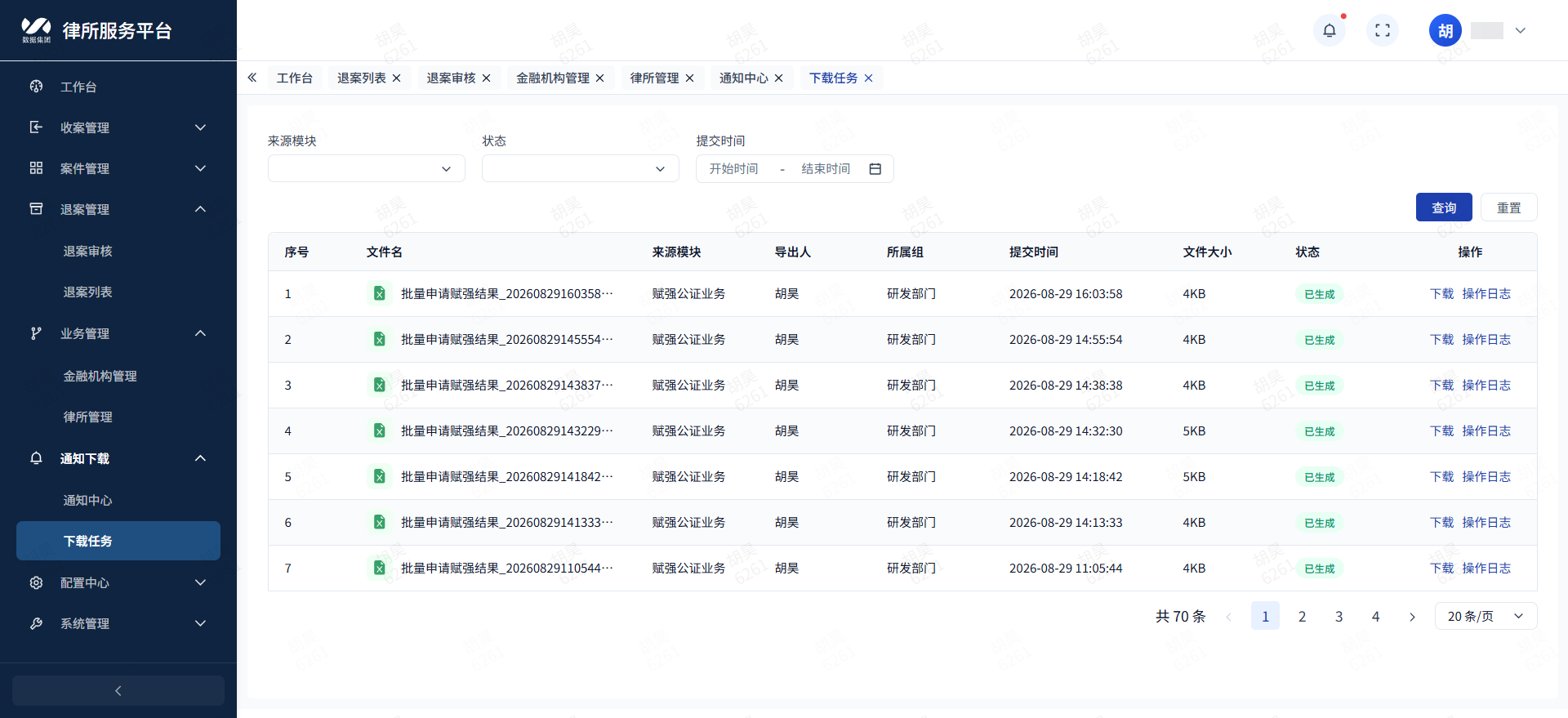Click the 重置 button
Screen dimensions: 1568x718
[x=1508, y=207]
